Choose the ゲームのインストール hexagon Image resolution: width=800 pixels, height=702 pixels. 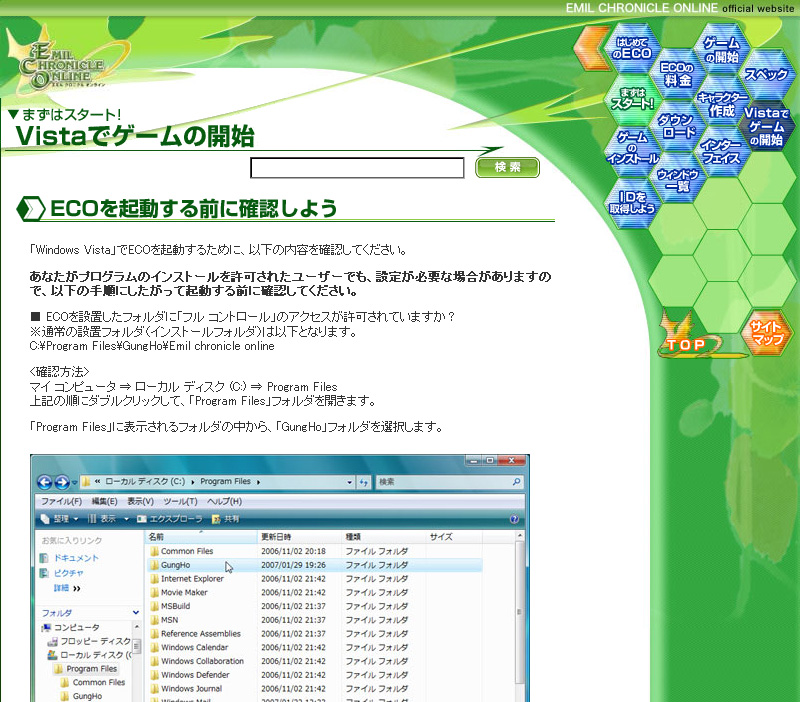point(633,148)
